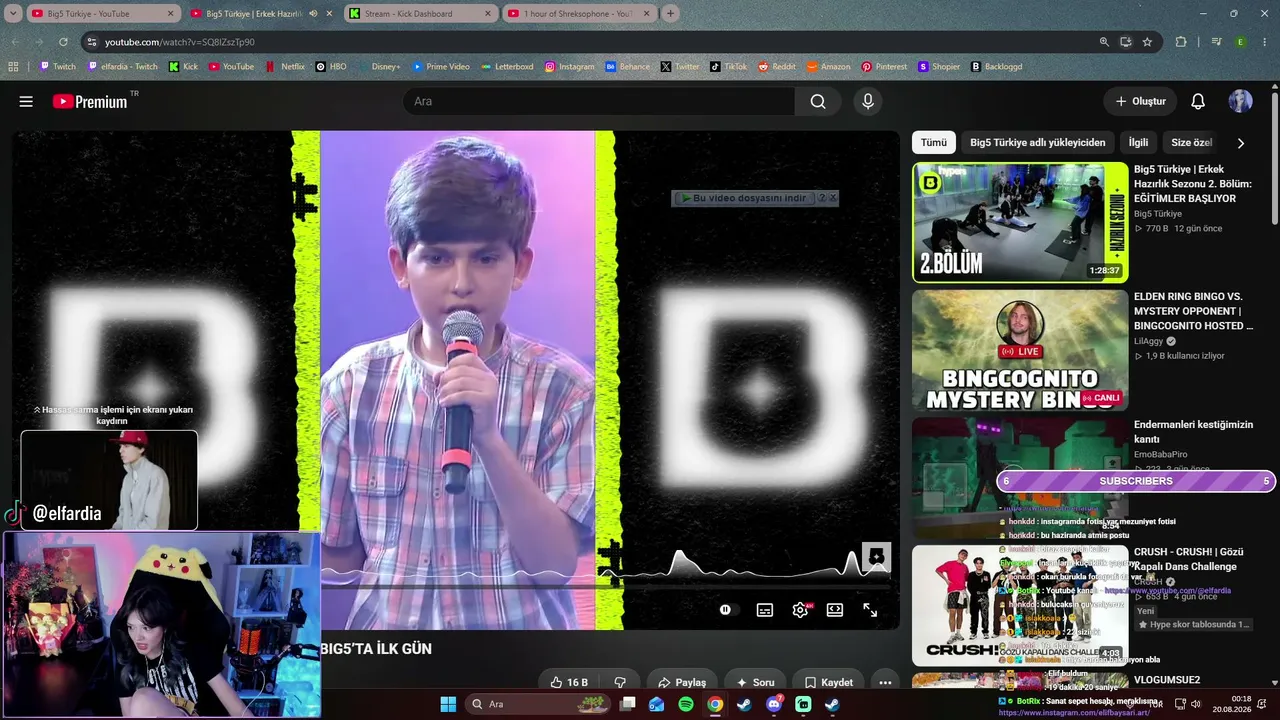
Task: Save the video with Kaydet button
Action: (829, 682)
